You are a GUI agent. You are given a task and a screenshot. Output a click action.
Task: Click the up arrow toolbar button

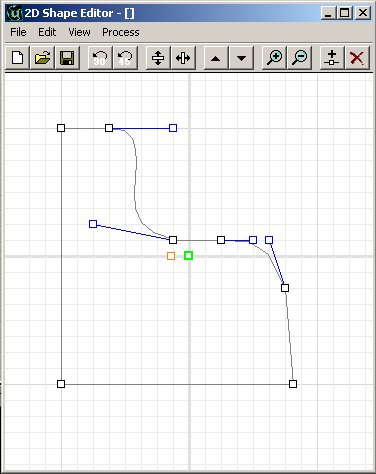pos(216,58)
